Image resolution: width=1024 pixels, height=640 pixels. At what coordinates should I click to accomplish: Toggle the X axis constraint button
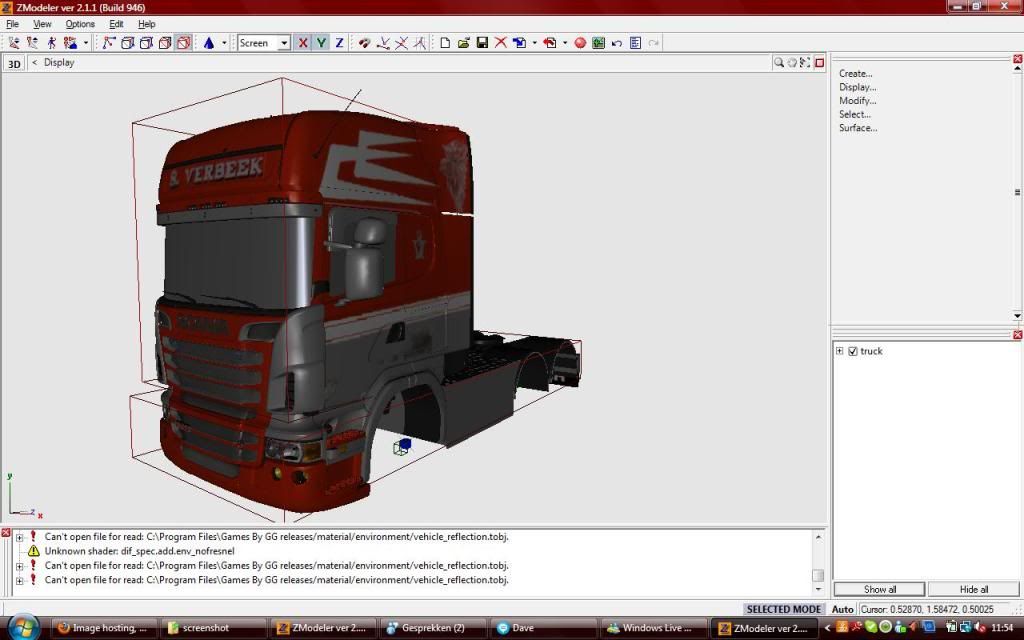point(303,43)
